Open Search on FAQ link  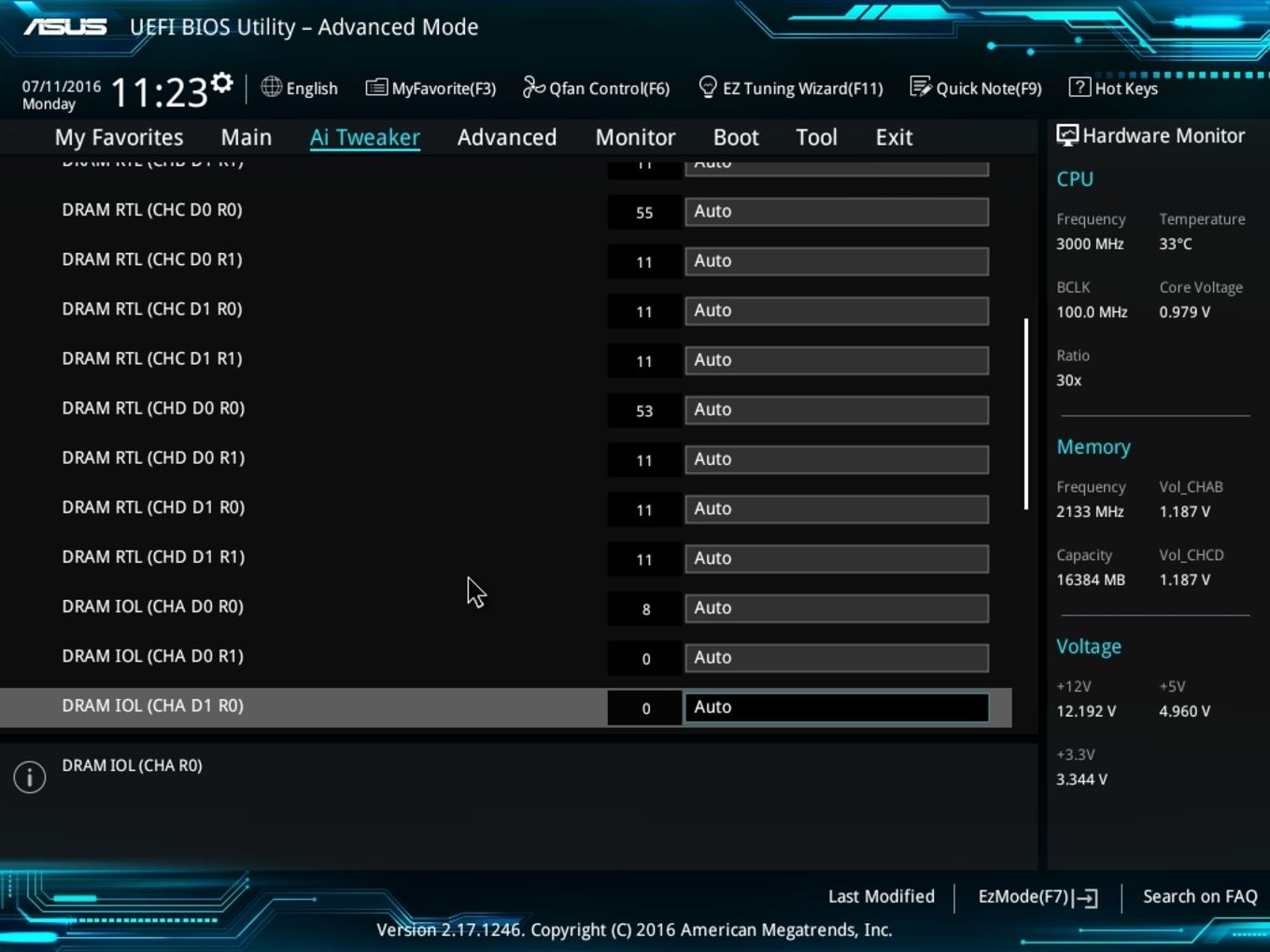pos(1200,896)
